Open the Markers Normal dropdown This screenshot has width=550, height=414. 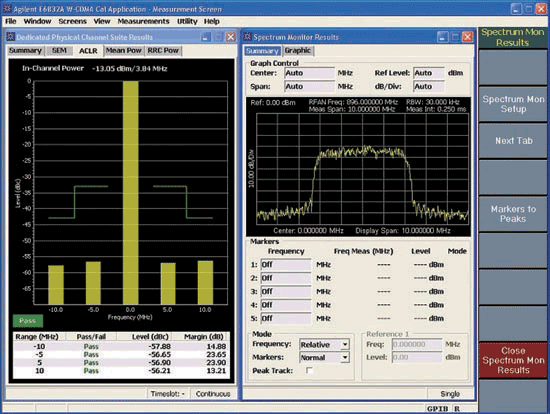pyautogui.click(x=345, y=358)
